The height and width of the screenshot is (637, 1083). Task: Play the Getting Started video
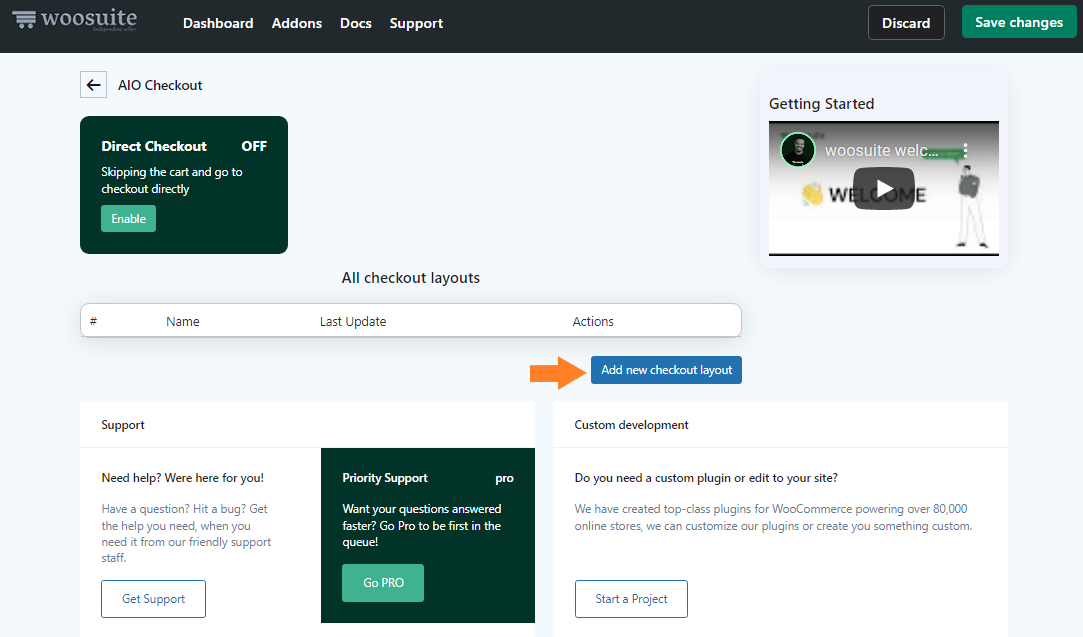point(884,189)
